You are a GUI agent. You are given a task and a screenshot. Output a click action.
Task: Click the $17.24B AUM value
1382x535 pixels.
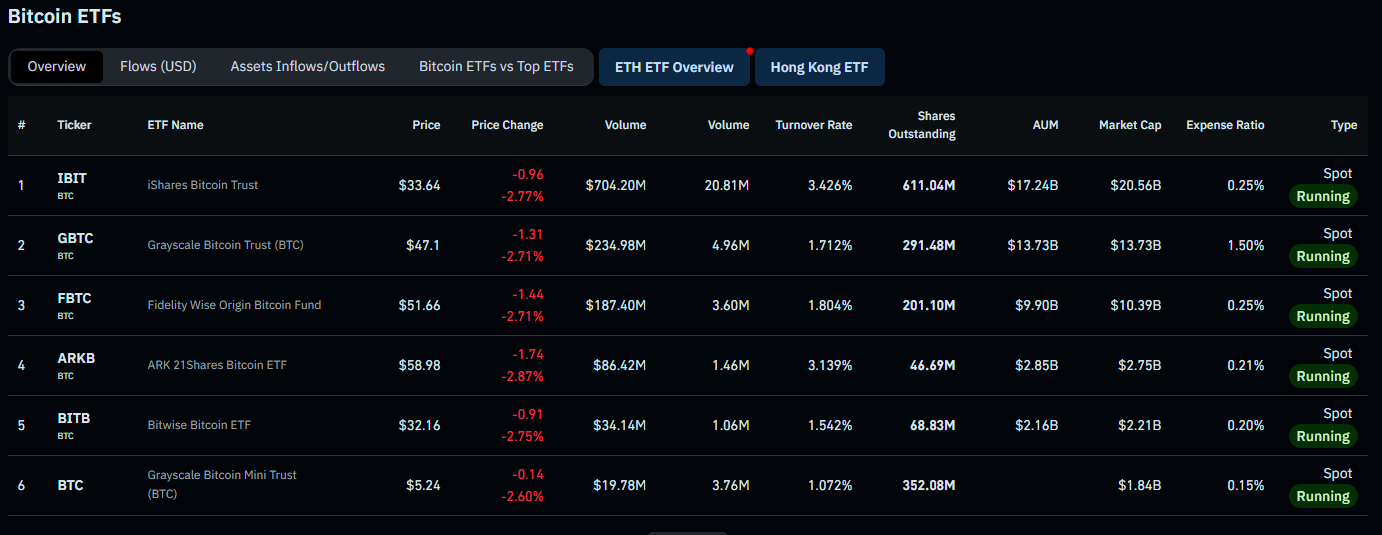click(1035, 185)
